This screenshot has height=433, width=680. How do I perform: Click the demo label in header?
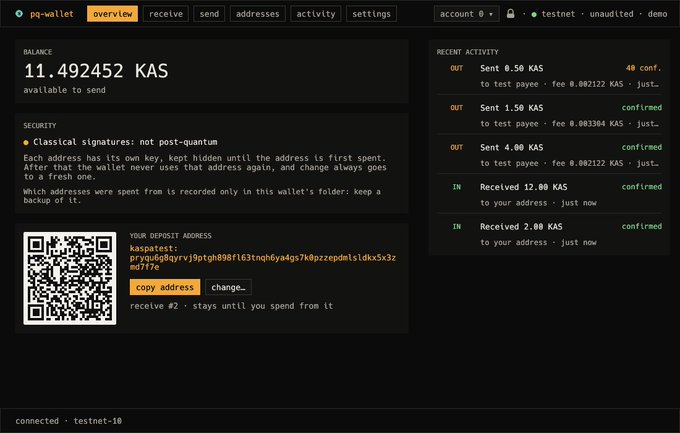[x=657, y=14]
